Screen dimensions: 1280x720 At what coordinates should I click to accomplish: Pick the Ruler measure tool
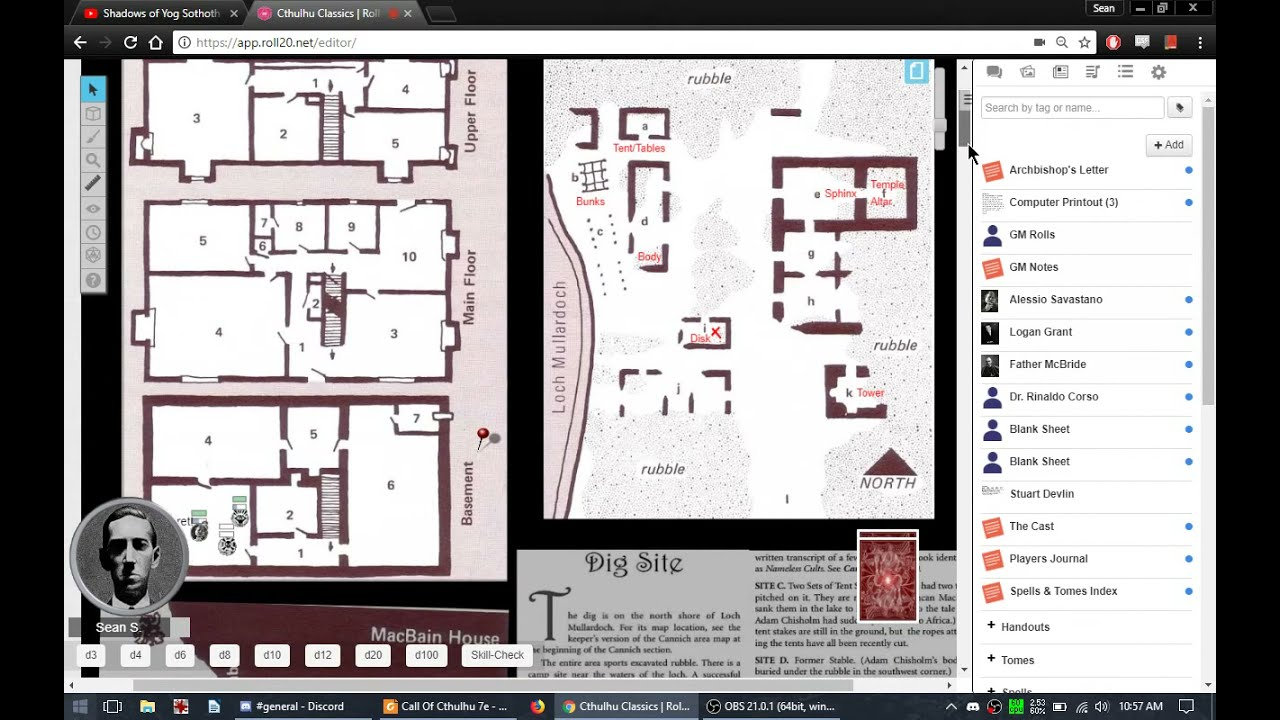(93, 183)
